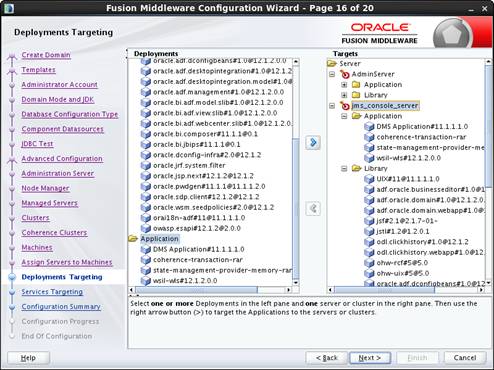The height and width of the screenshot is (370, 494).
Task: Open the Templates step
Action: point(38,70)
